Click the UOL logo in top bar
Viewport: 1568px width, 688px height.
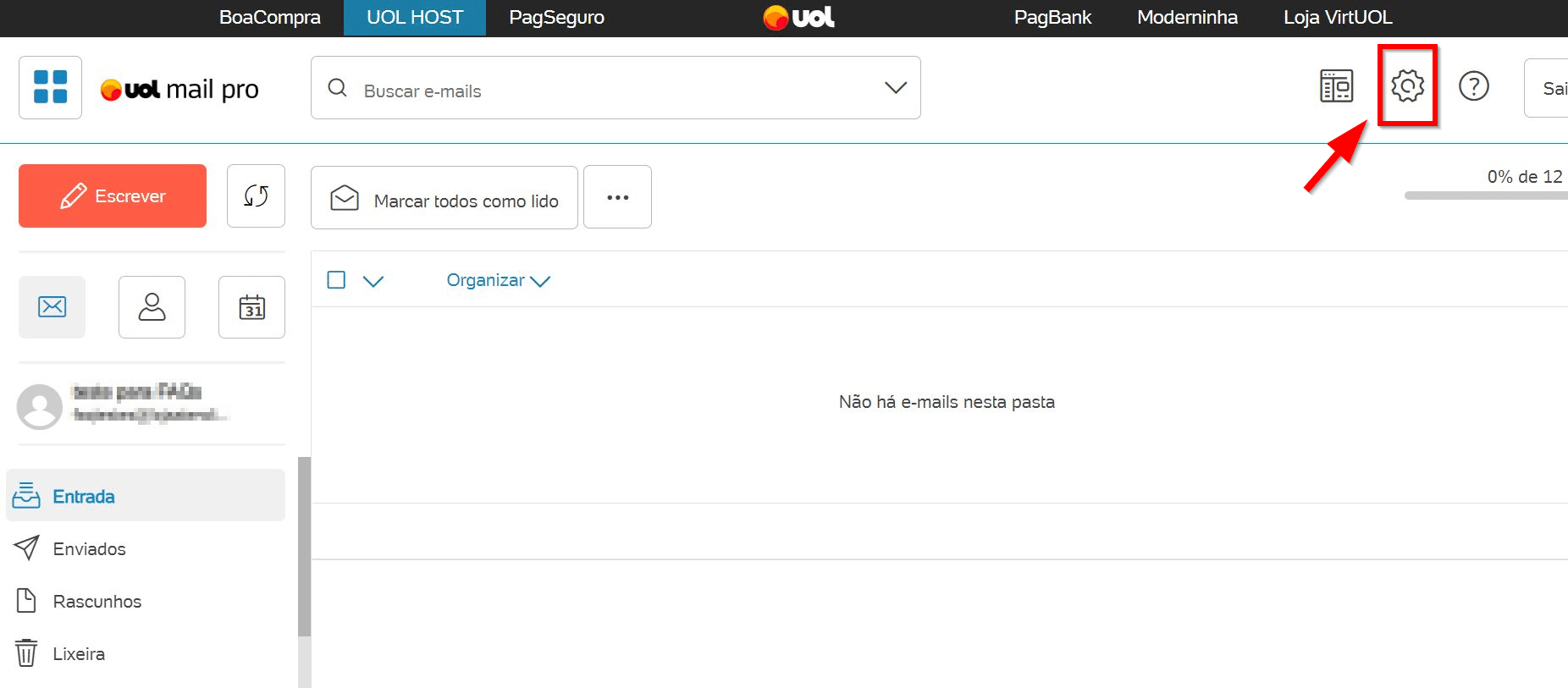click(x=798, y=17)
